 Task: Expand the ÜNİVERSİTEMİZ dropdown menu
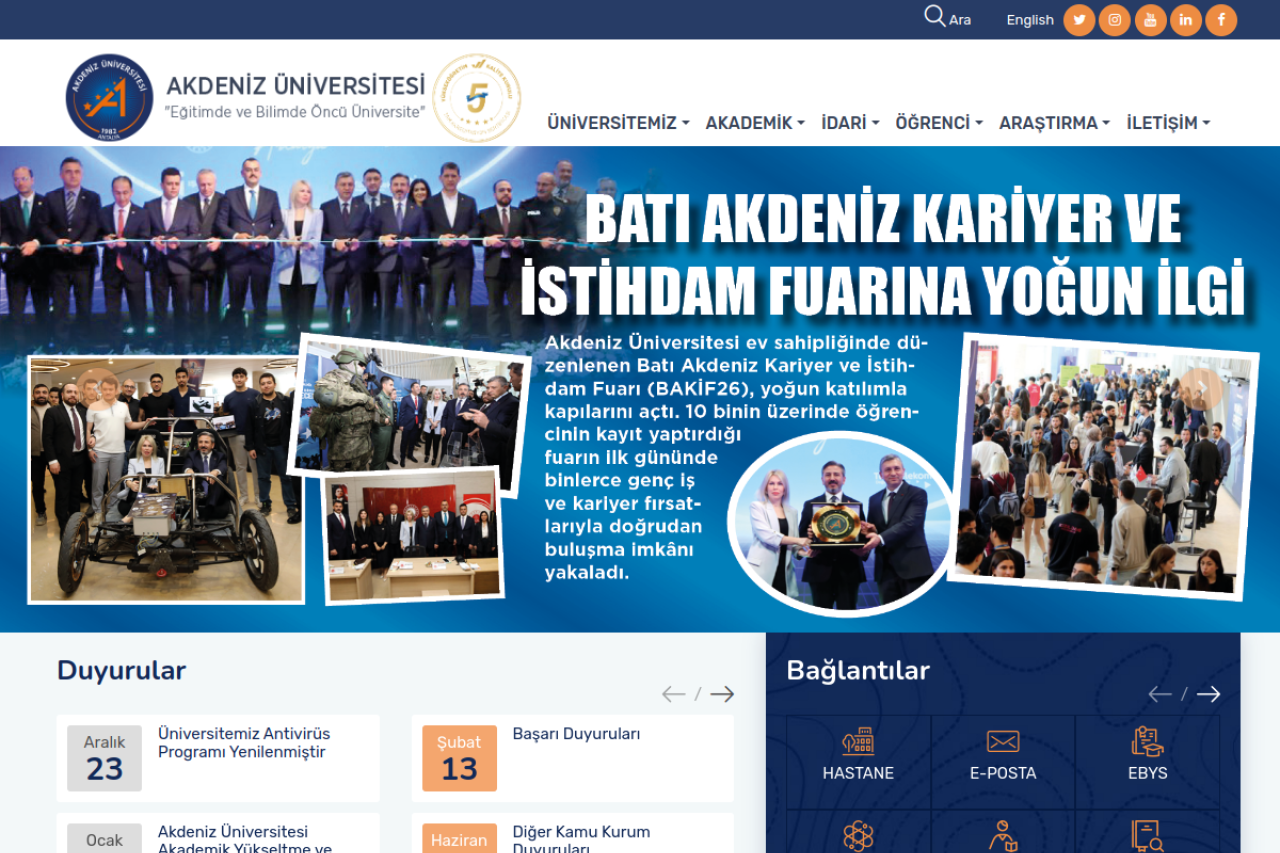[618, 123]
